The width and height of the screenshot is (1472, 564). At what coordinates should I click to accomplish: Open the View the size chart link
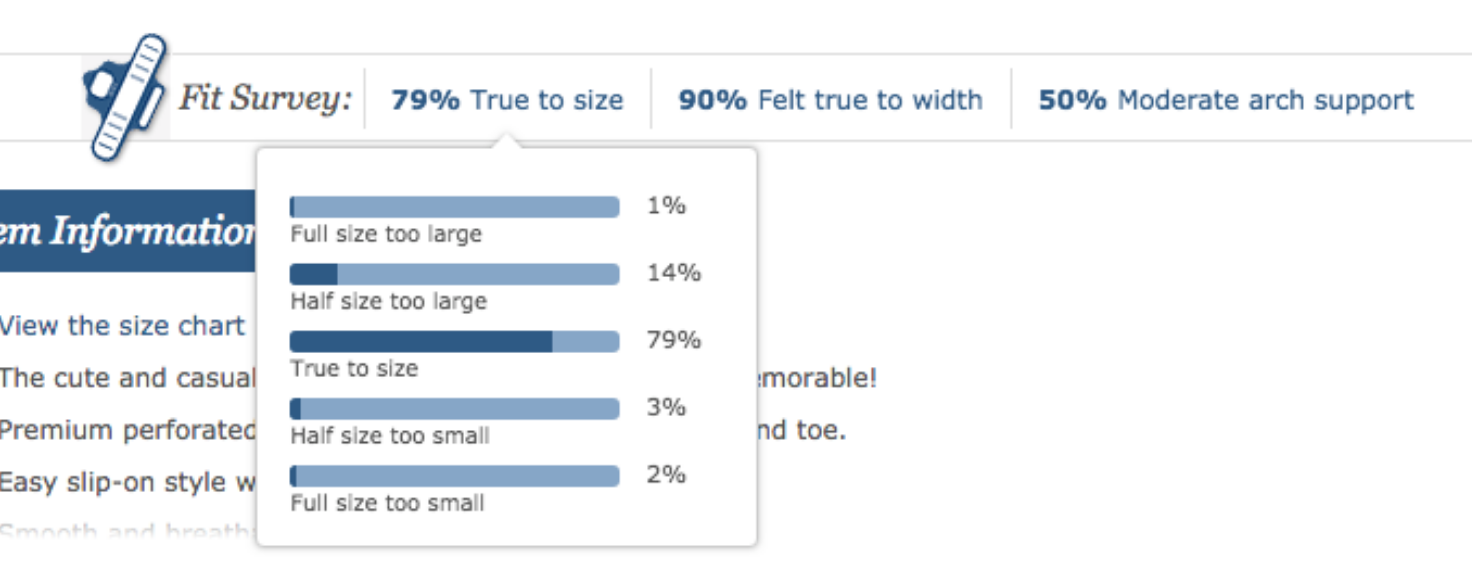[x=122, y=326]
